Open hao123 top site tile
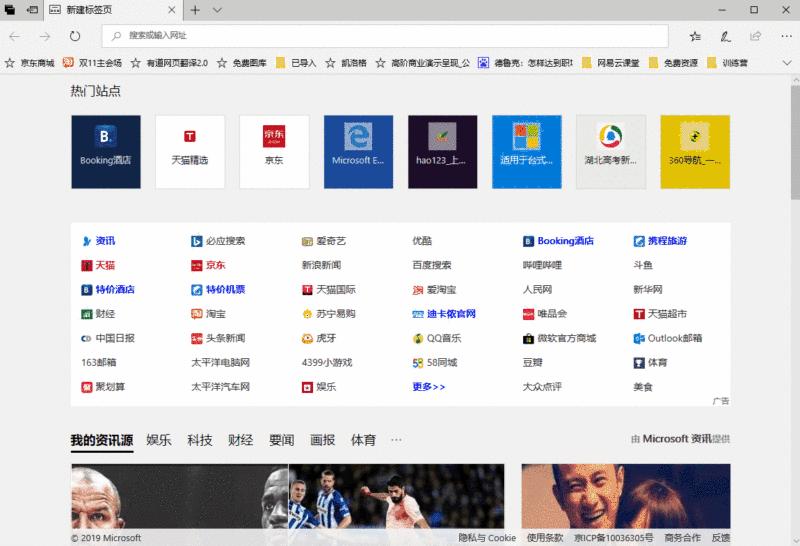This screenshot has height=546, width=800. click(x=442, y=152)
